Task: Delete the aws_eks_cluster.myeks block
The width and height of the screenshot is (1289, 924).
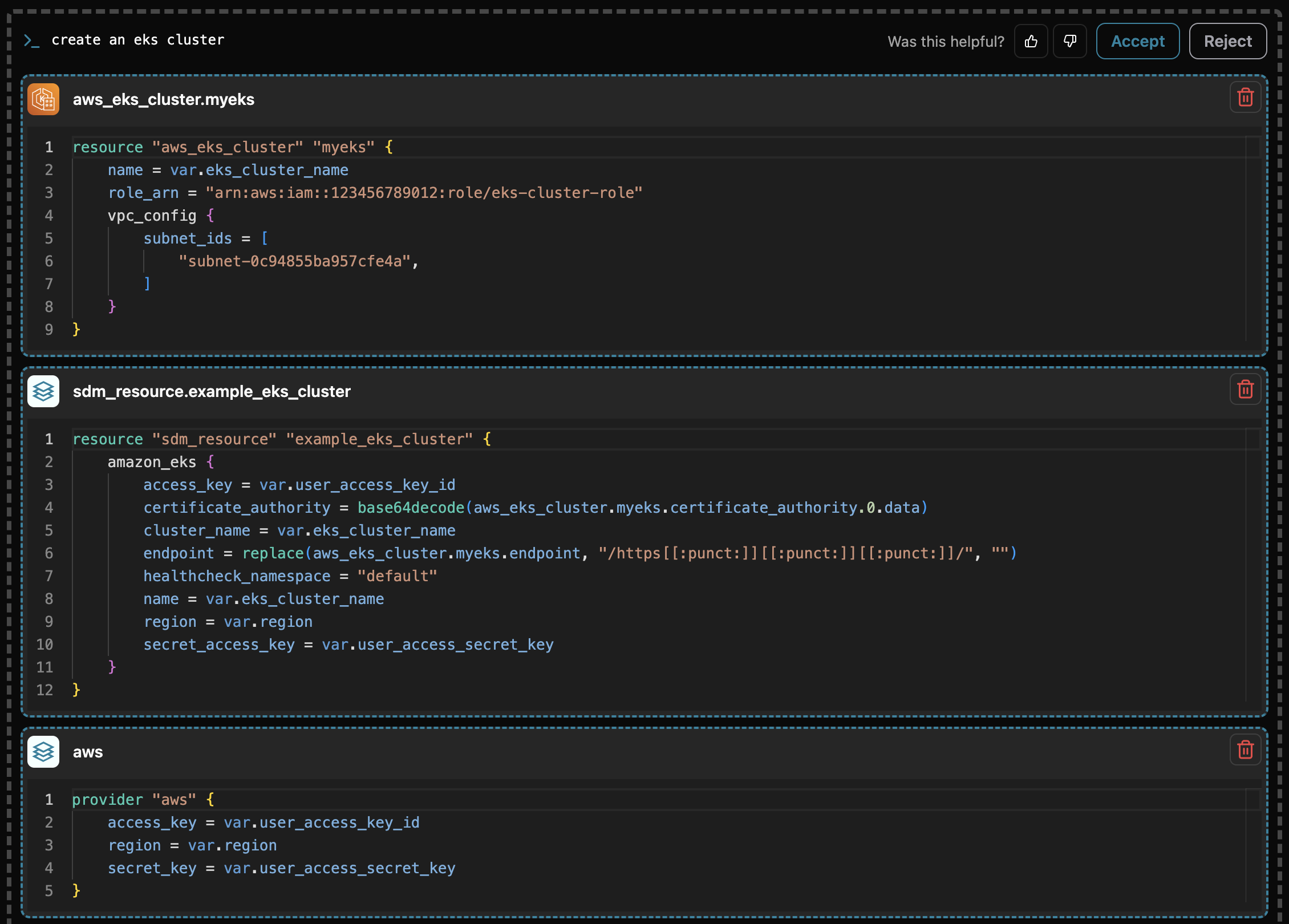Action: pos(1246,98)
